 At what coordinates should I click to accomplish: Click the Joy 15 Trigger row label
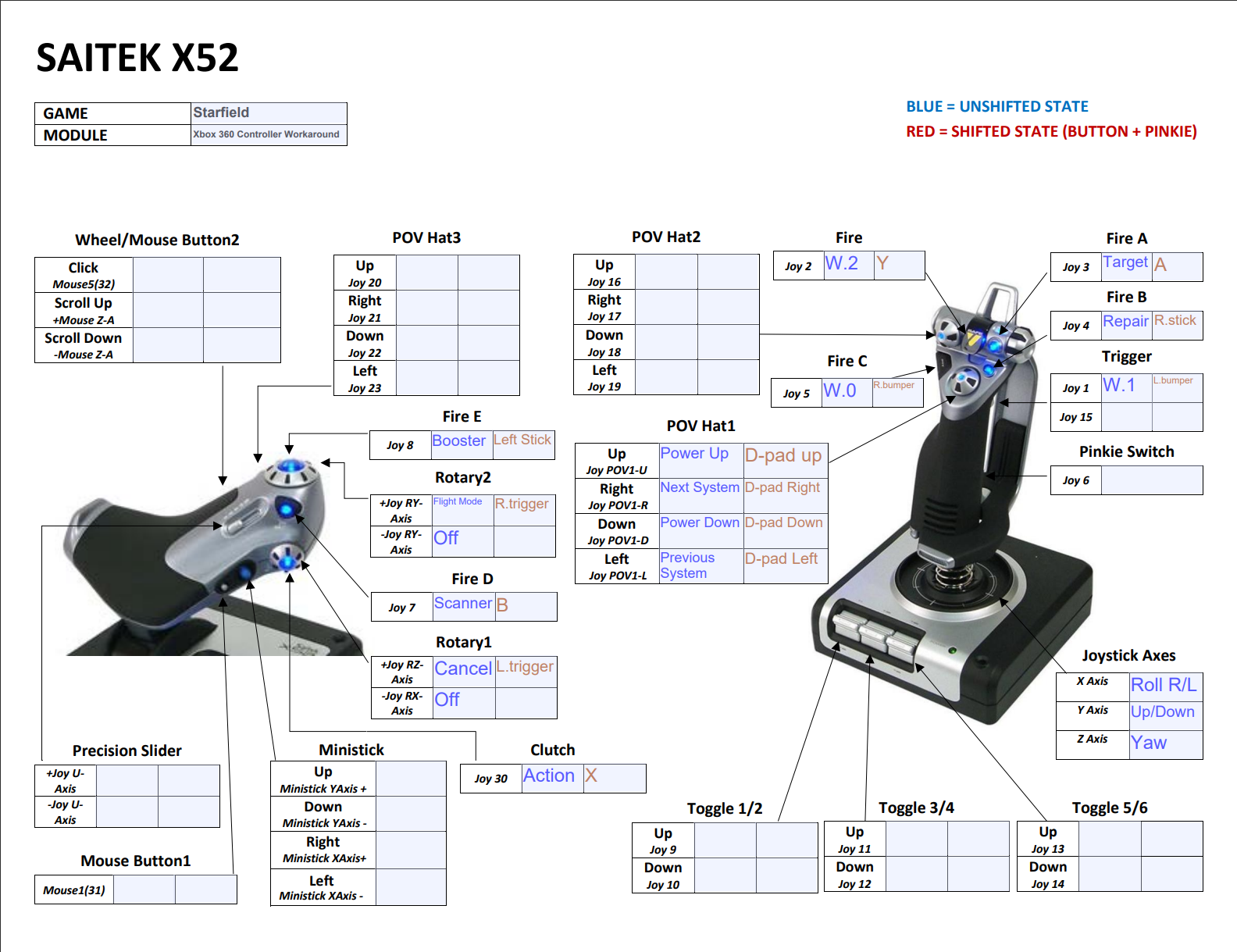click(1076, 417)
